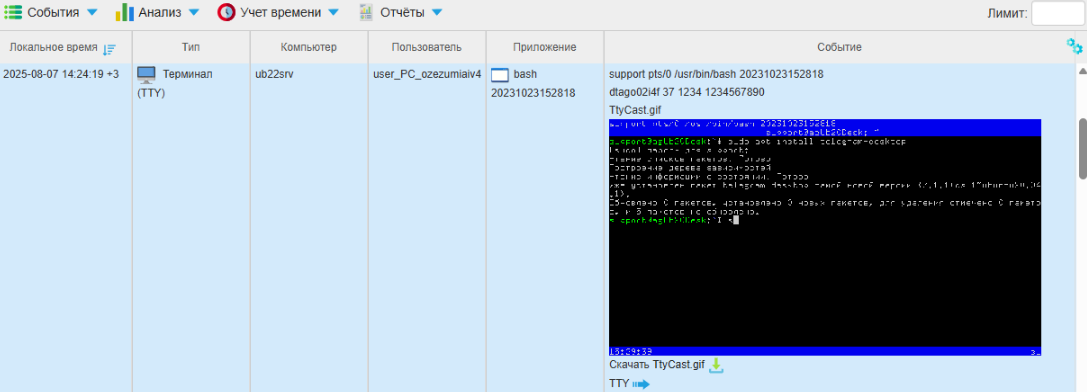The image size is (1087, 392).
Task: Click the Тип column header
Action: (x=191, y=47)
